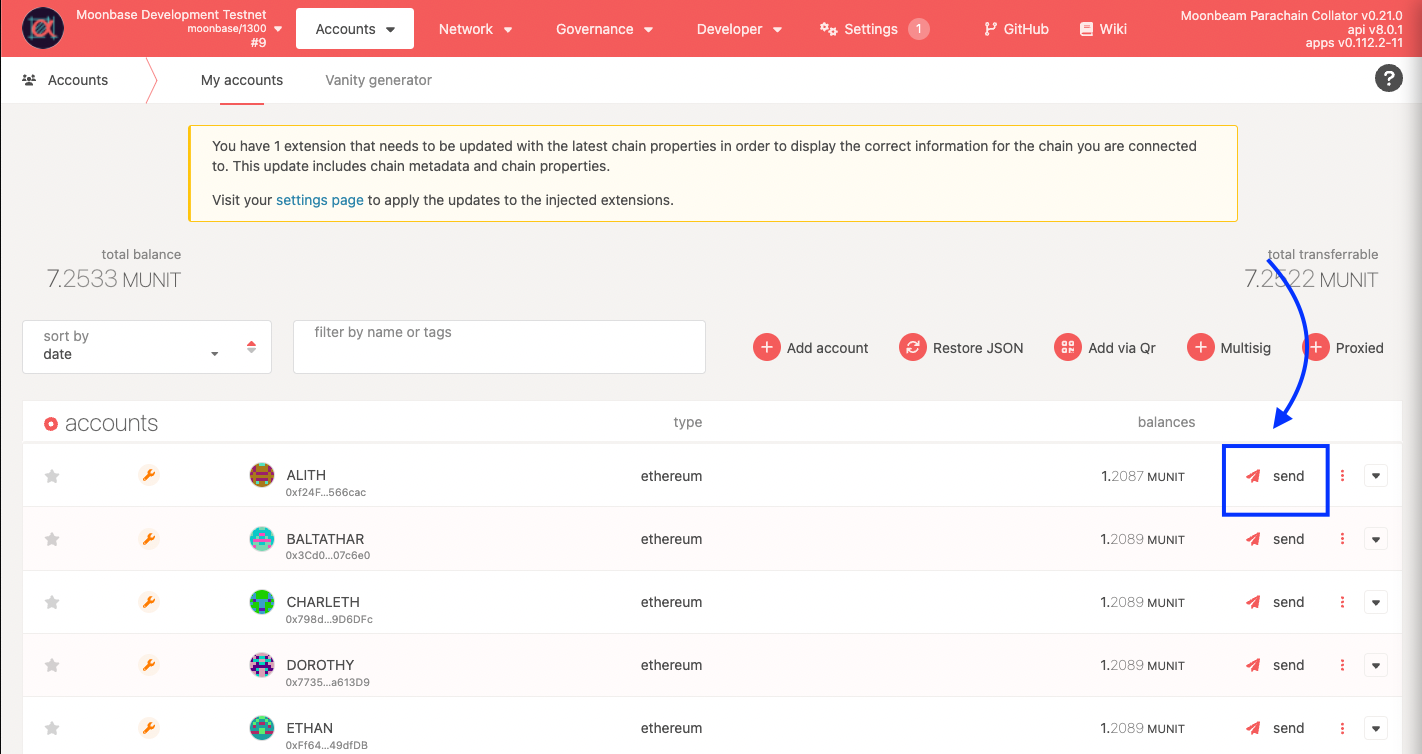Open account actions via Alith's wrench icon
The image size is (1422, 754).
(149, 475)
